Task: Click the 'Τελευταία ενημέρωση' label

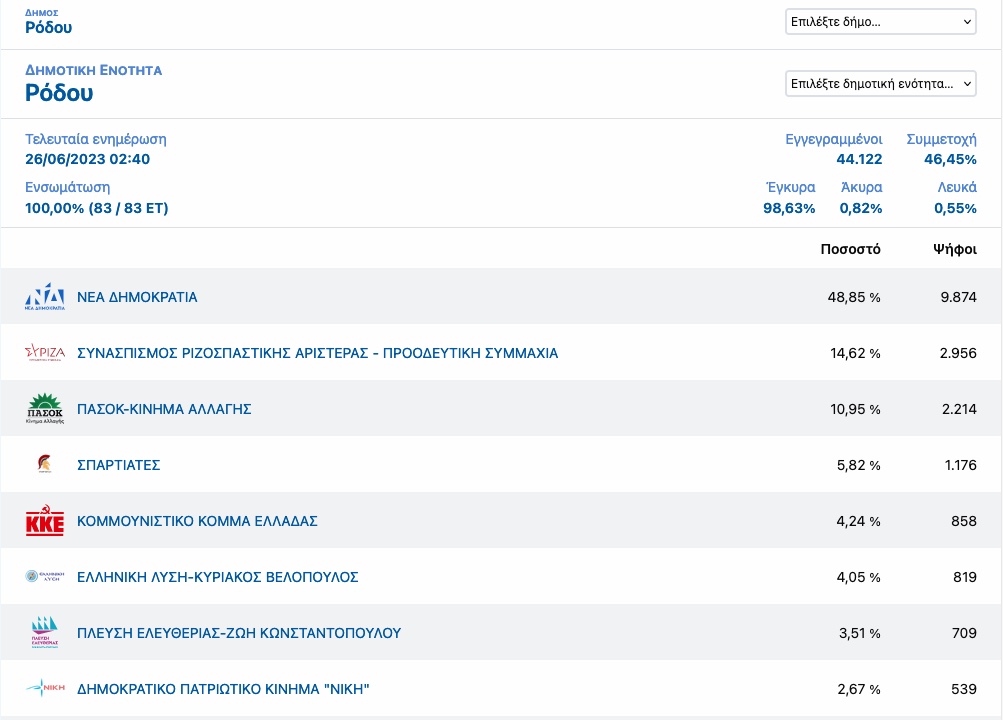Action: tap(96, 139)
